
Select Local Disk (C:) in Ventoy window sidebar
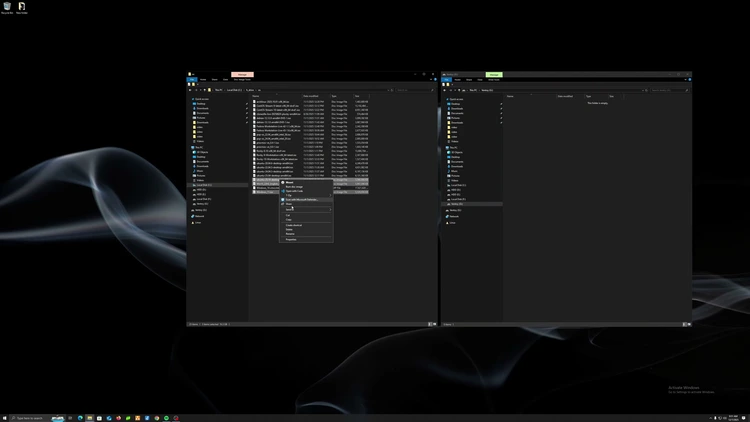(x=458, y=185)
